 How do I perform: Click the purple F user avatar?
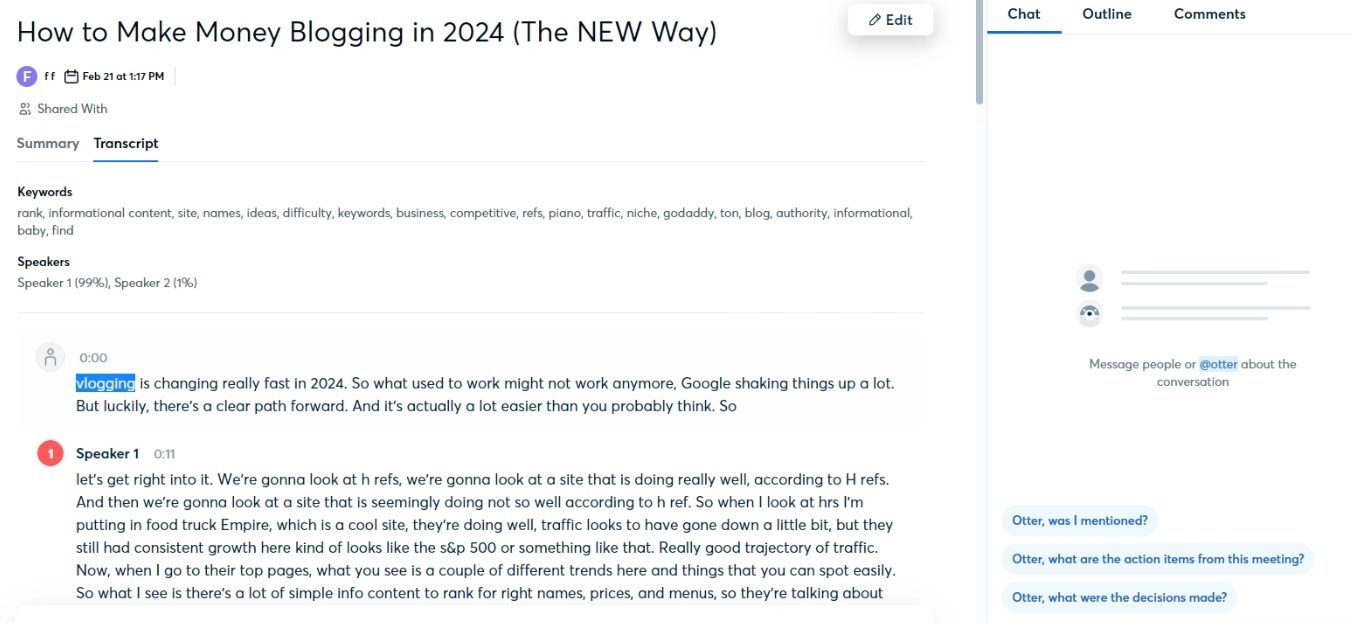pos(27,76)
